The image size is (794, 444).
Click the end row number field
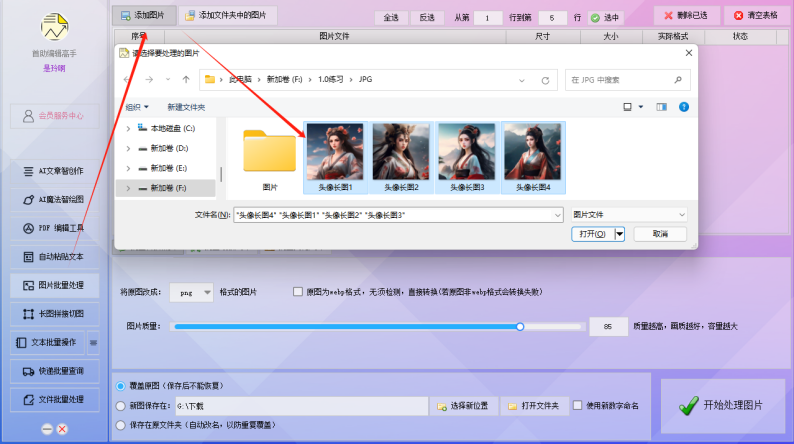(x=552, y=18)
